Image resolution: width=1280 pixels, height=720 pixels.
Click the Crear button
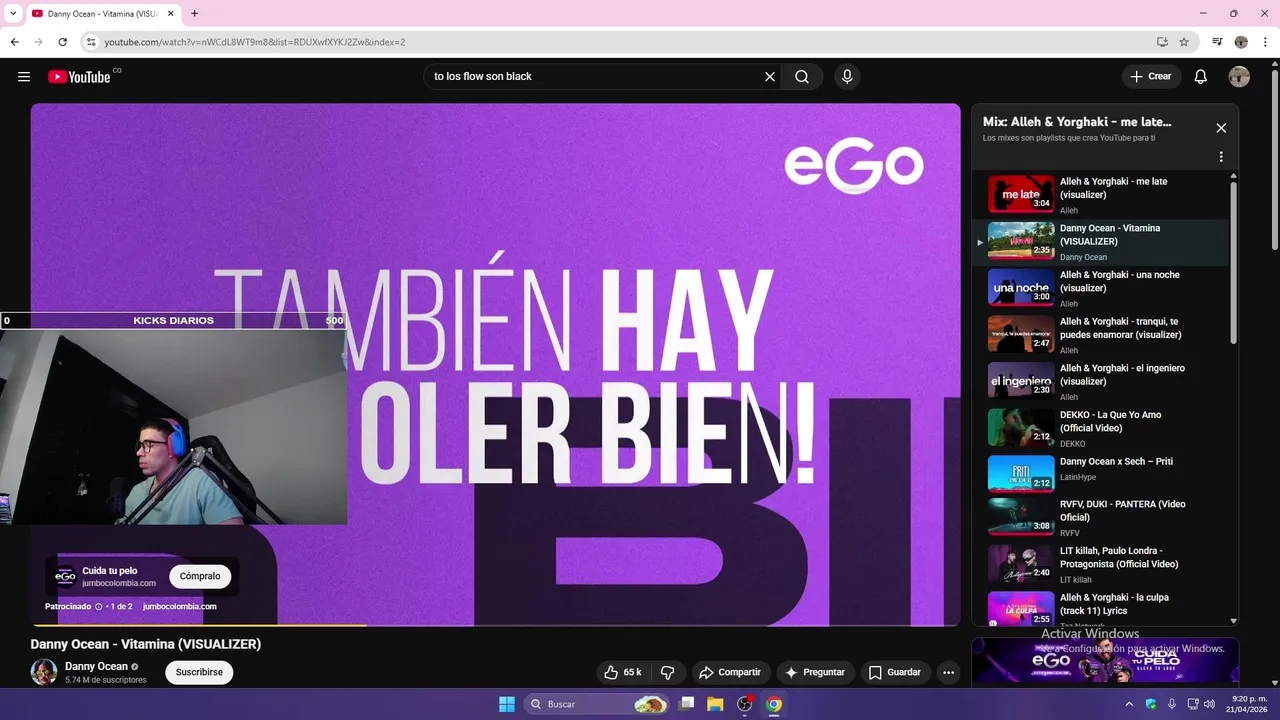pyautogui.click(x=1151, y=77)
